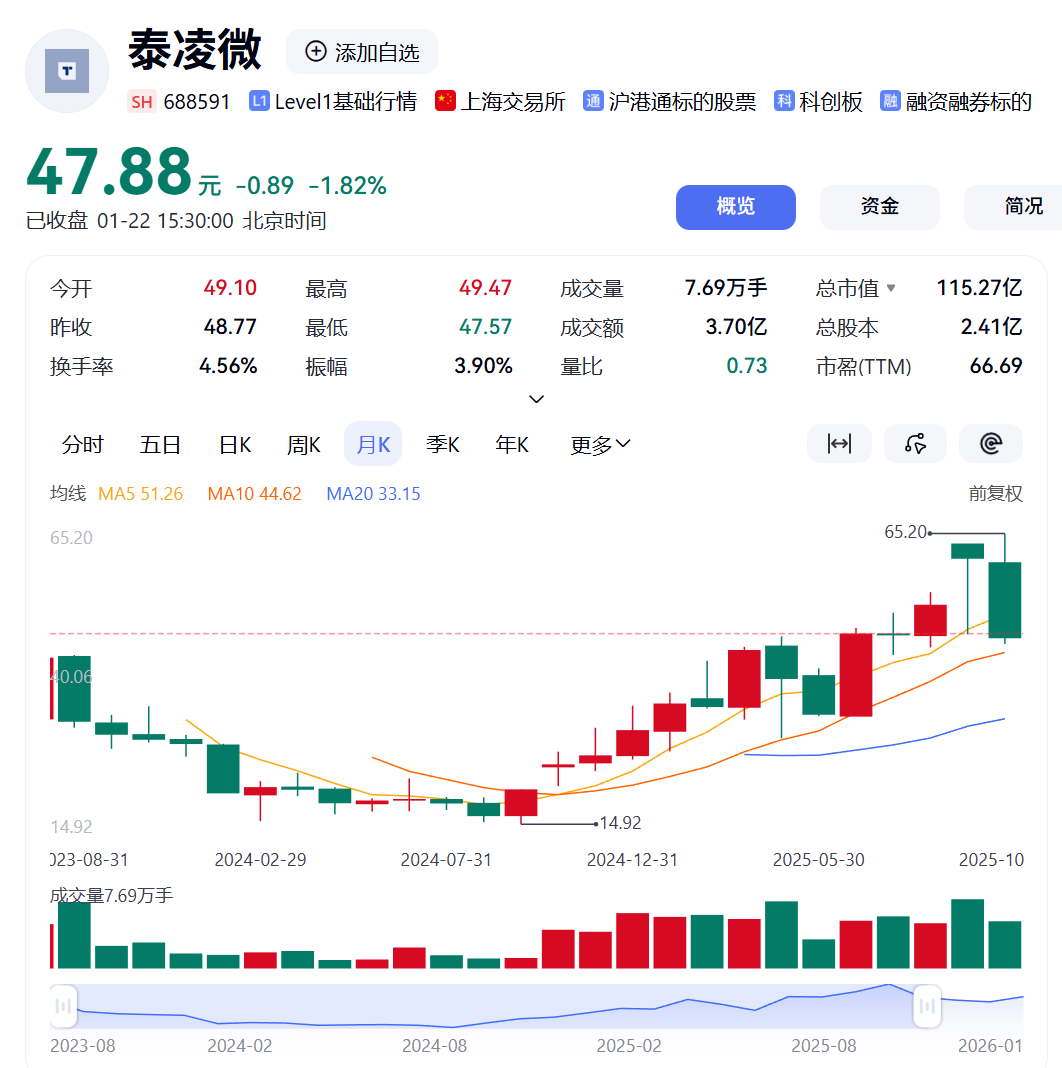The height and width of the screenshot is (1068, 1062).
Task: Click the spiral indicator settings icon
Action: (x=990, y=444)
